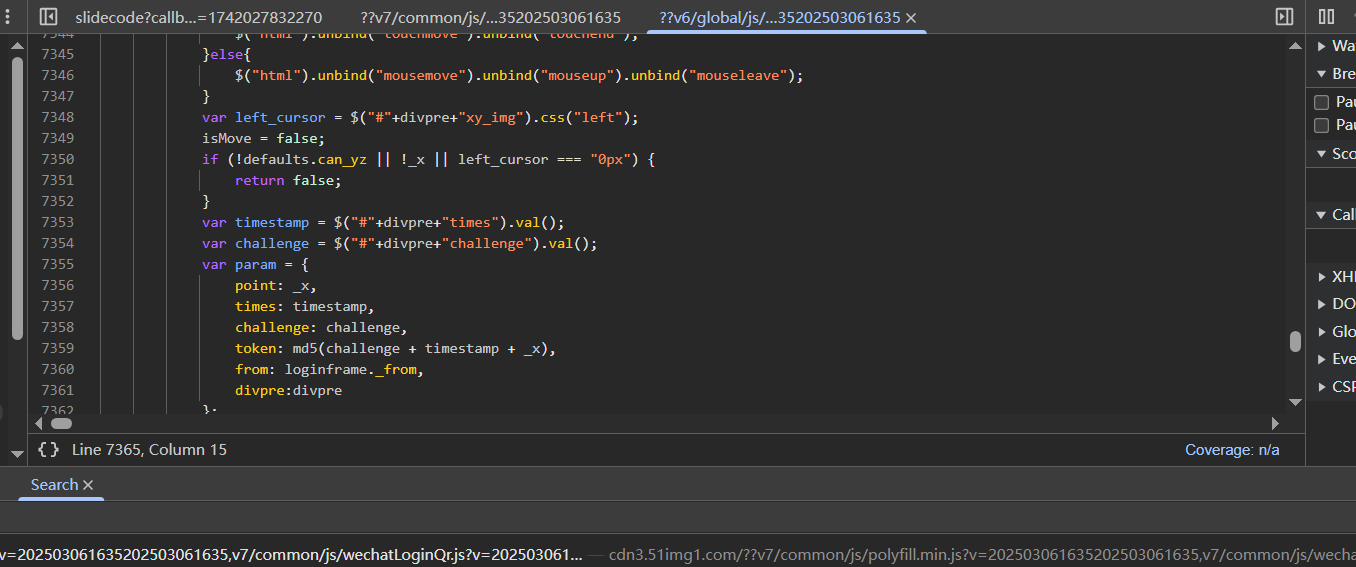Click horizontal scrollbar left arrow
This screenshot has width=1356, height=567.
click(x=40, y=424)
